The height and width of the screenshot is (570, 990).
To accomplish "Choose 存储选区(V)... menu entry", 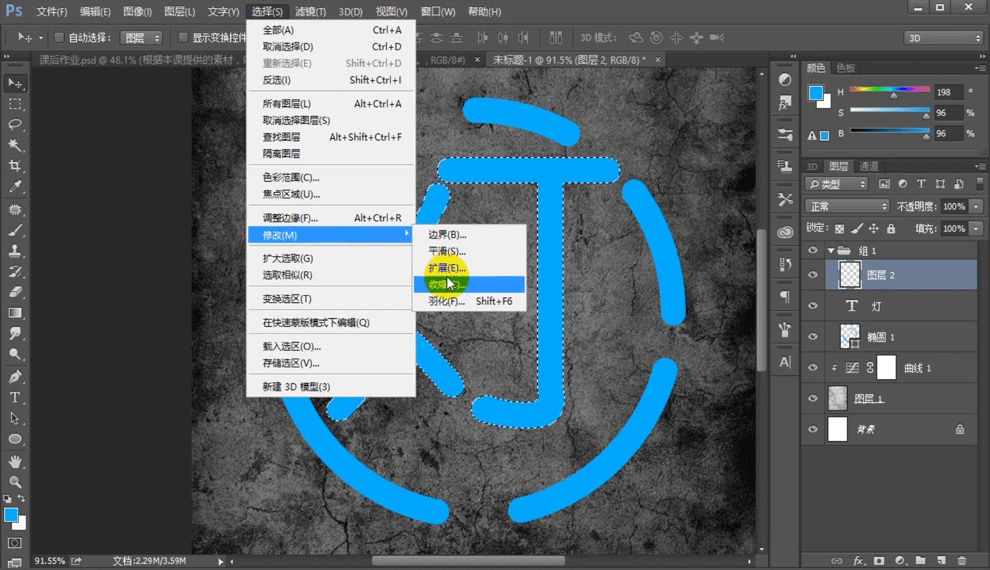I will point(331,363).
